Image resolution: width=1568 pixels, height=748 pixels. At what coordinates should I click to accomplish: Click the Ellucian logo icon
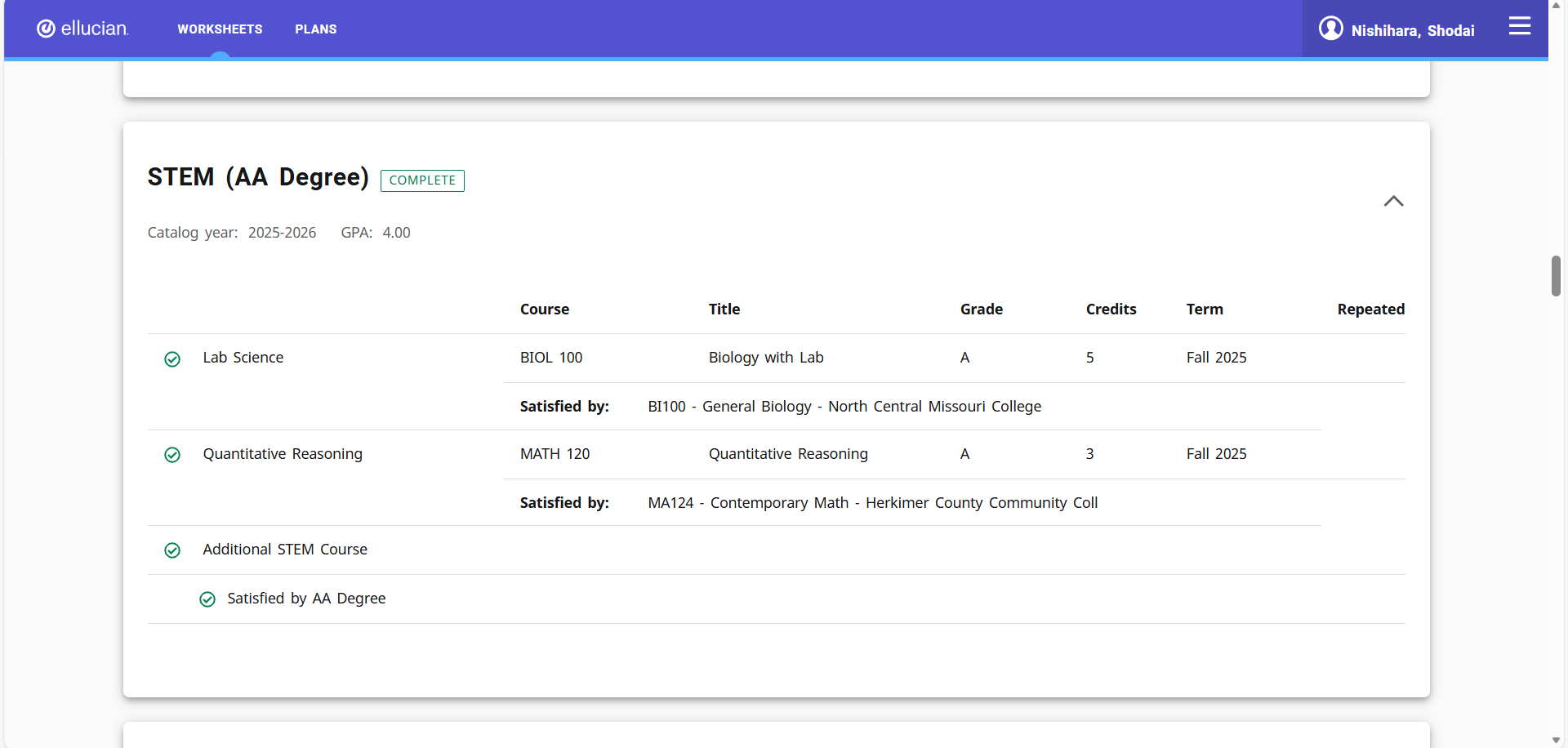point(47,29)
